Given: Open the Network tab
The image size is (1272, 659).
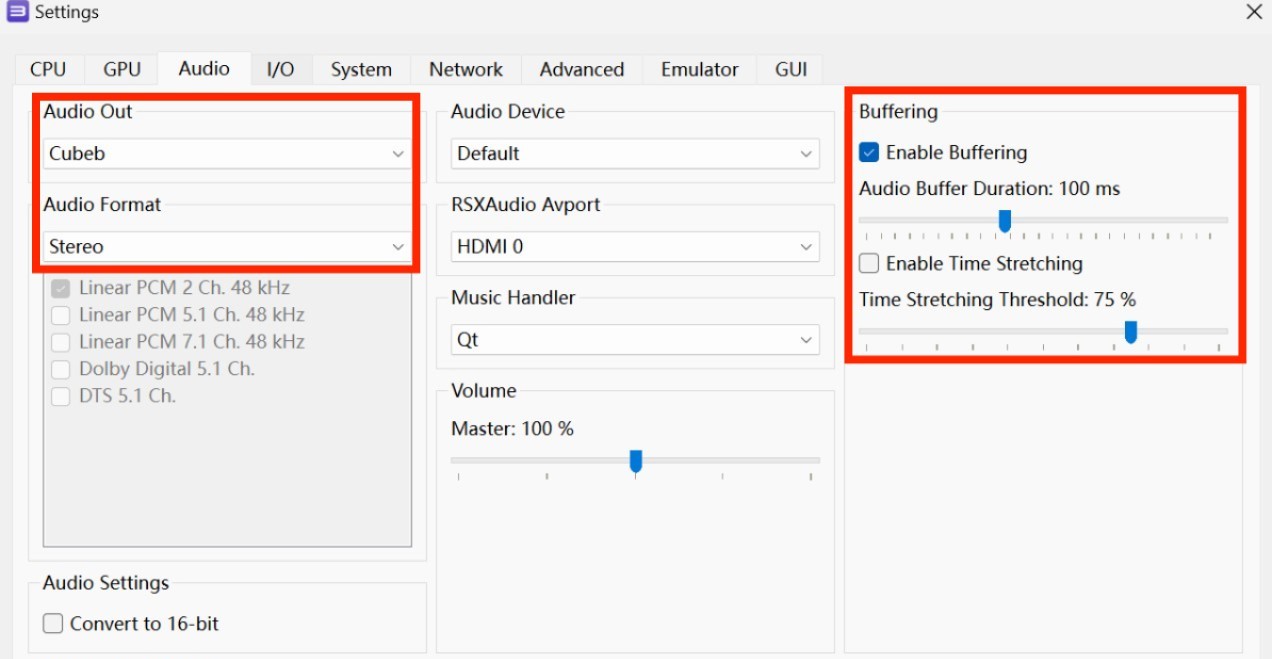Looking at the screenshot, I should tap(466, 69).
